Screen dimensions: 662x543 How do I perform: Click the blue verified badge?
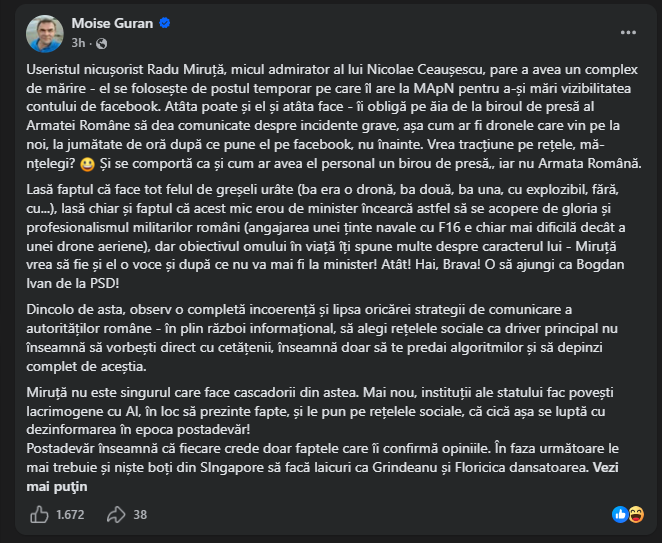point(165,23)
